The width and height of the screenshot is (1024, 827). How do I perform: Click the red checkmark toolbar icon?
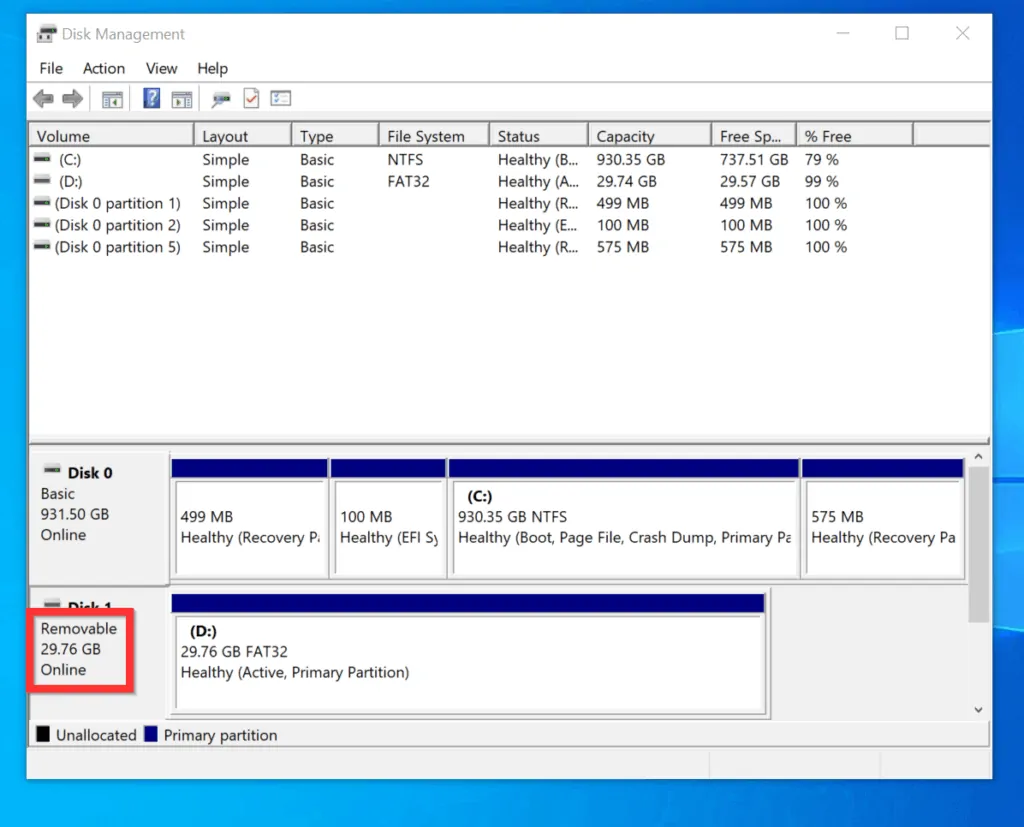point(251,98)
